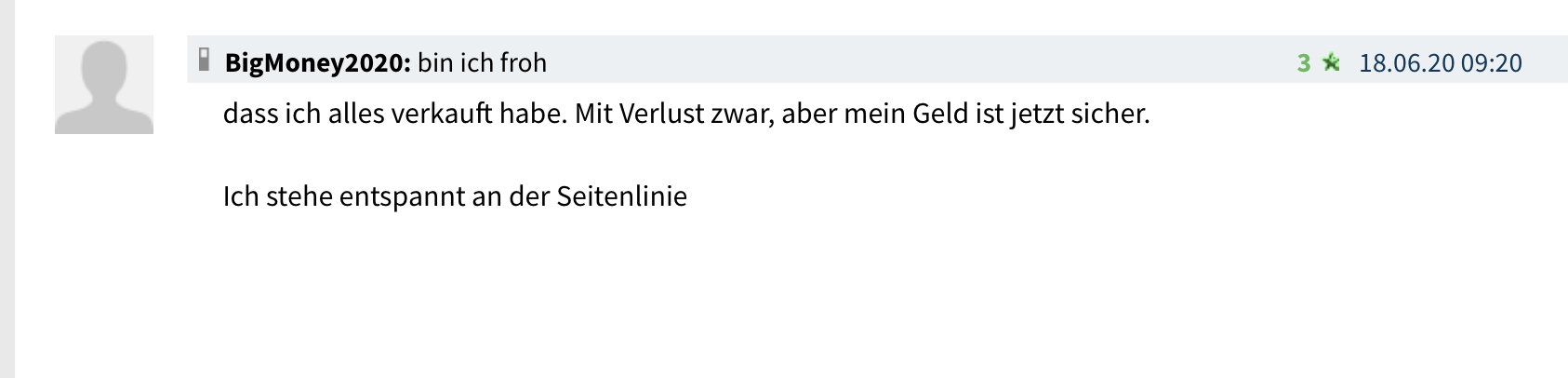Click the post timestamp 18.06.20 09:20
The image size is (1568, 378).
1440,63
